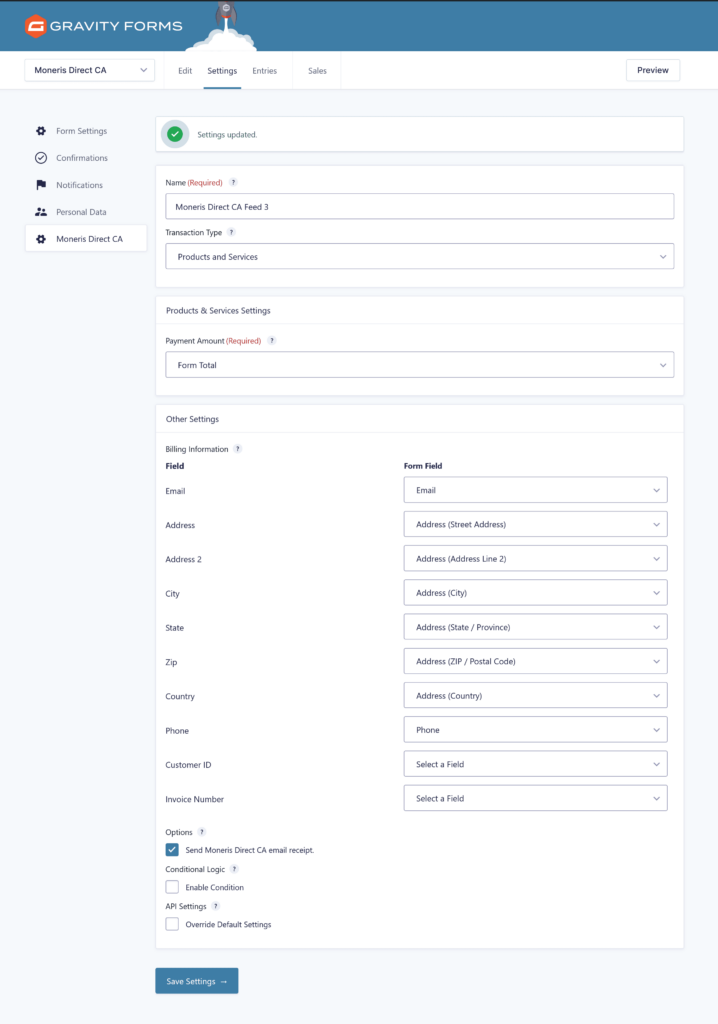The width and height of the screenshot is (718, 1024).
Task: Click the green Settings updated check icon
Action: [x=175, y=135]
